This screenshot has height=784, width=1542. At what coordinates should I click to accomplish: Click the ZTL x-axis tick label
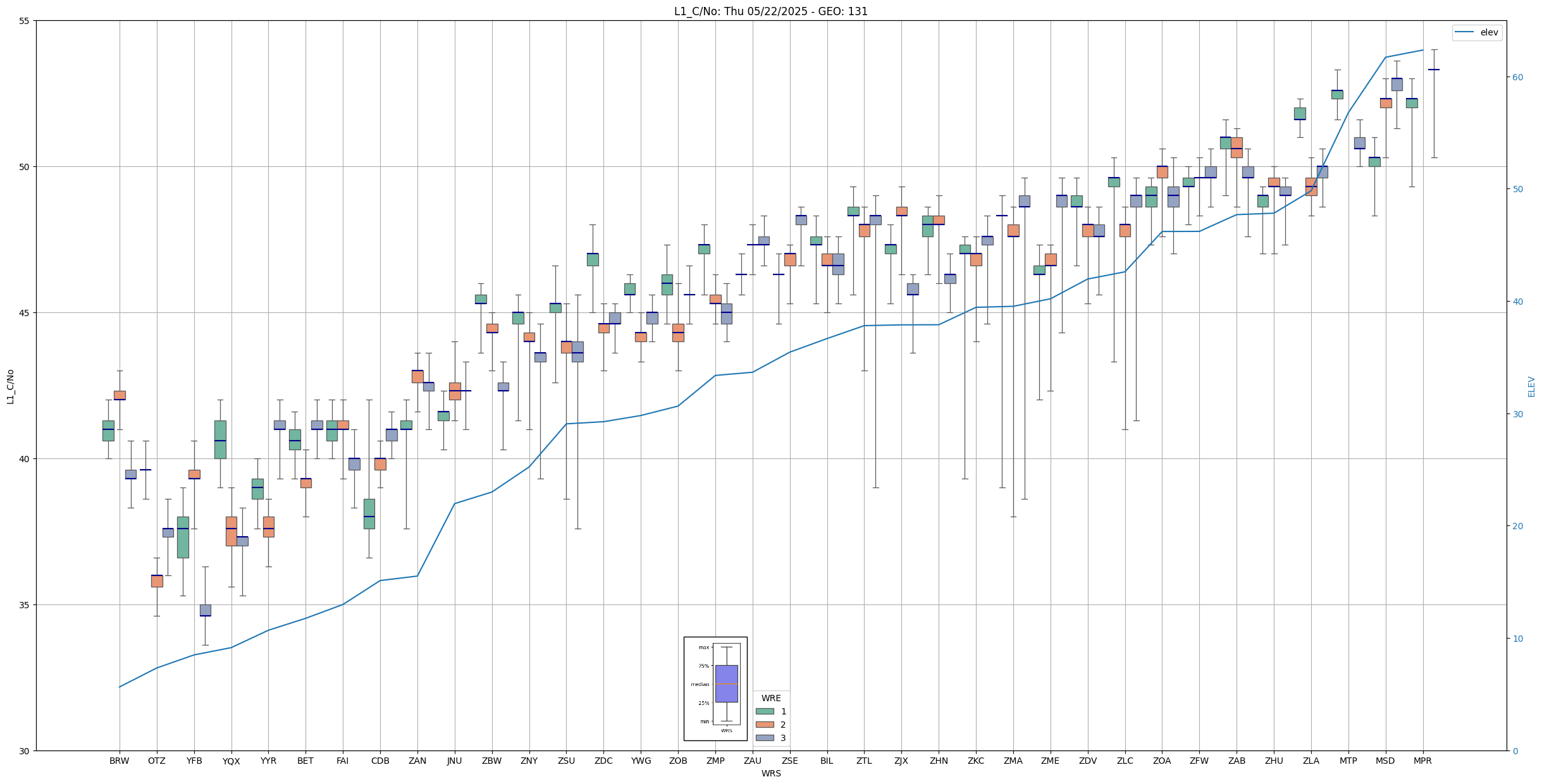pyautogui.click(x=864, y=761)
